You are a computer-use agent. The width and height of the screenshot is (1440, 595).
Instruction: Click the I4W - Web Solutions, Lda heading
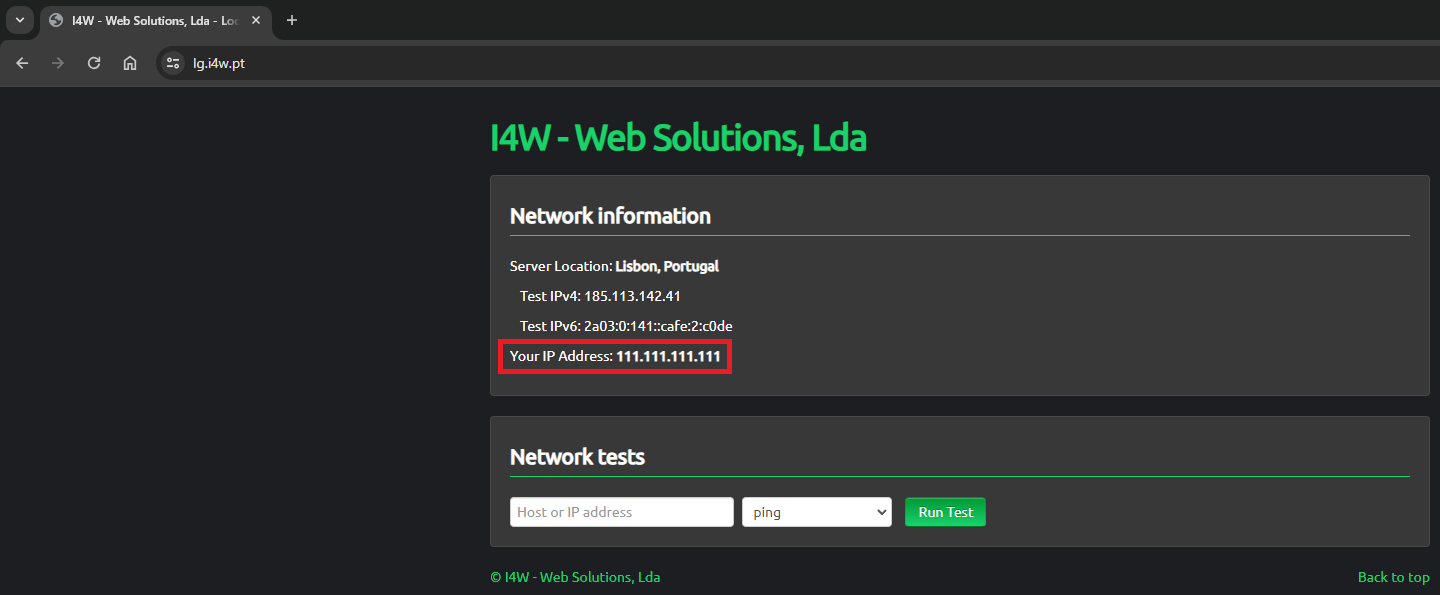click(x=678, y=138)
